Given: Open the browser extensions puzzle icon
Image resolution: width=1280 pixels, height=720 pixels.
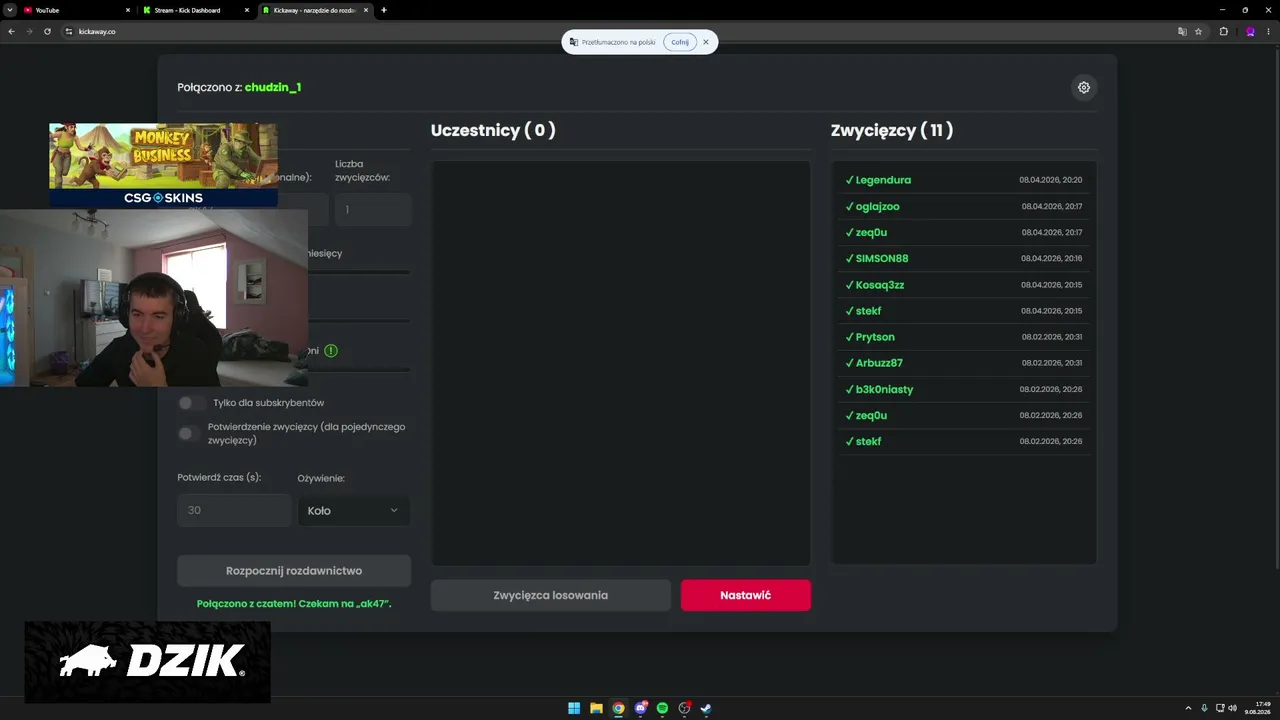Looking at the screenshot, I should (x=1223, y=31).
